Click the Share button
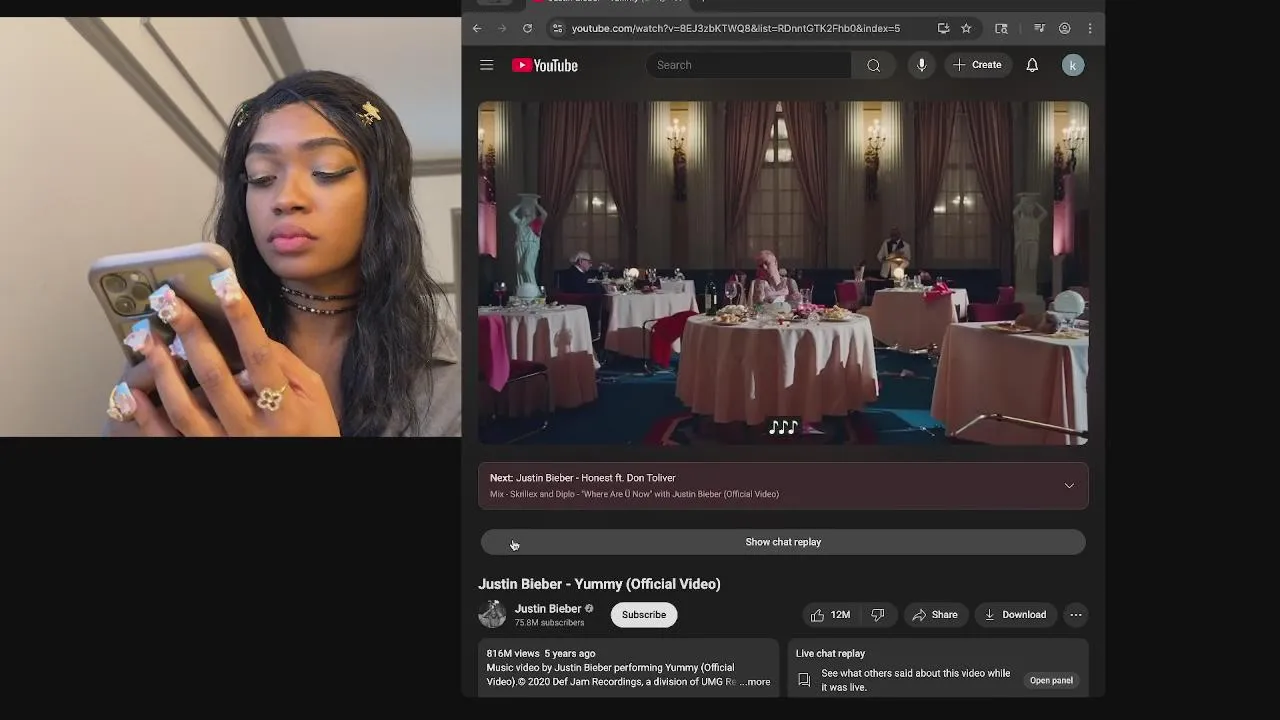 click(935, 615)
